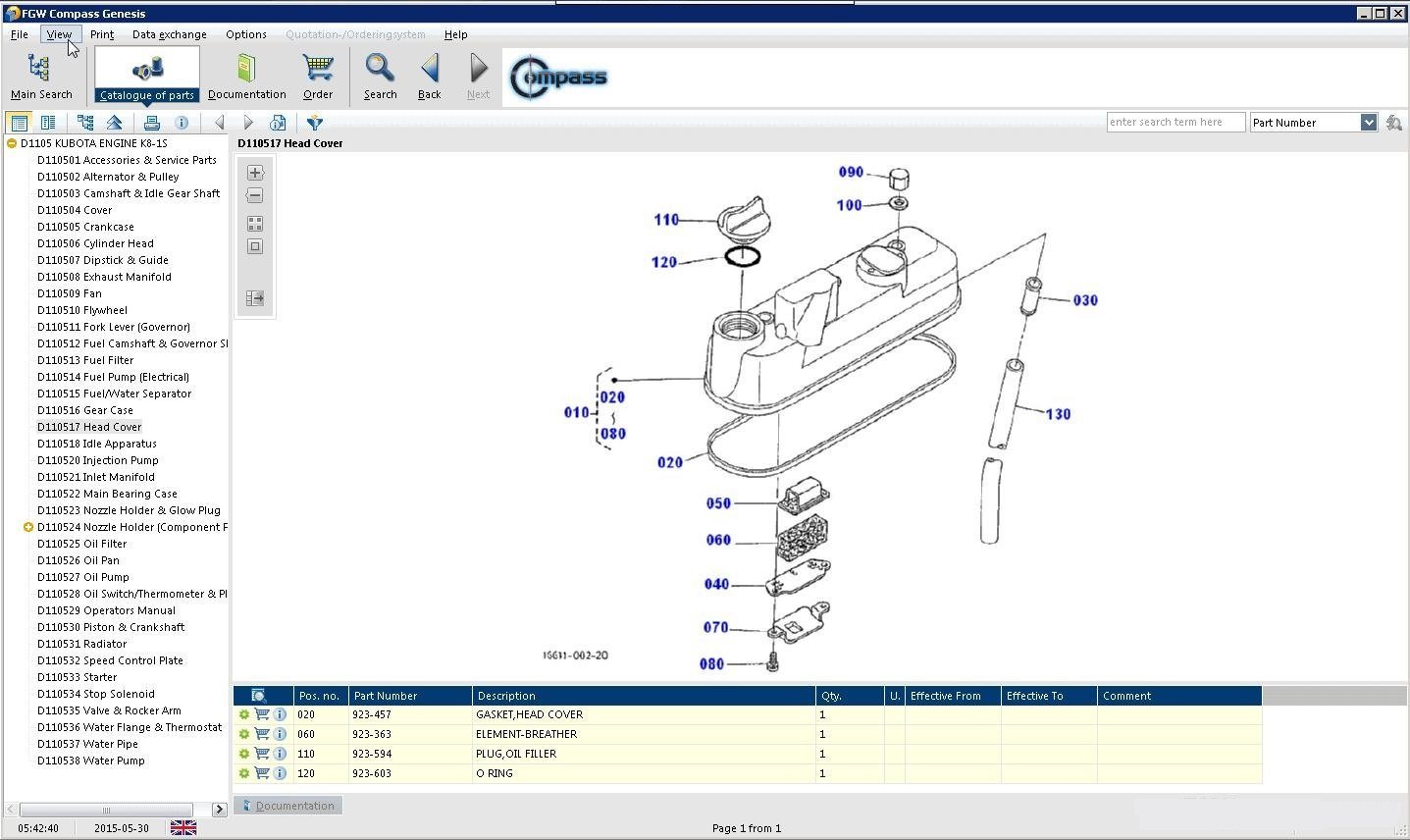Open Main Search tool
The height and width of the screenshot is (840, 1410).
41,77
